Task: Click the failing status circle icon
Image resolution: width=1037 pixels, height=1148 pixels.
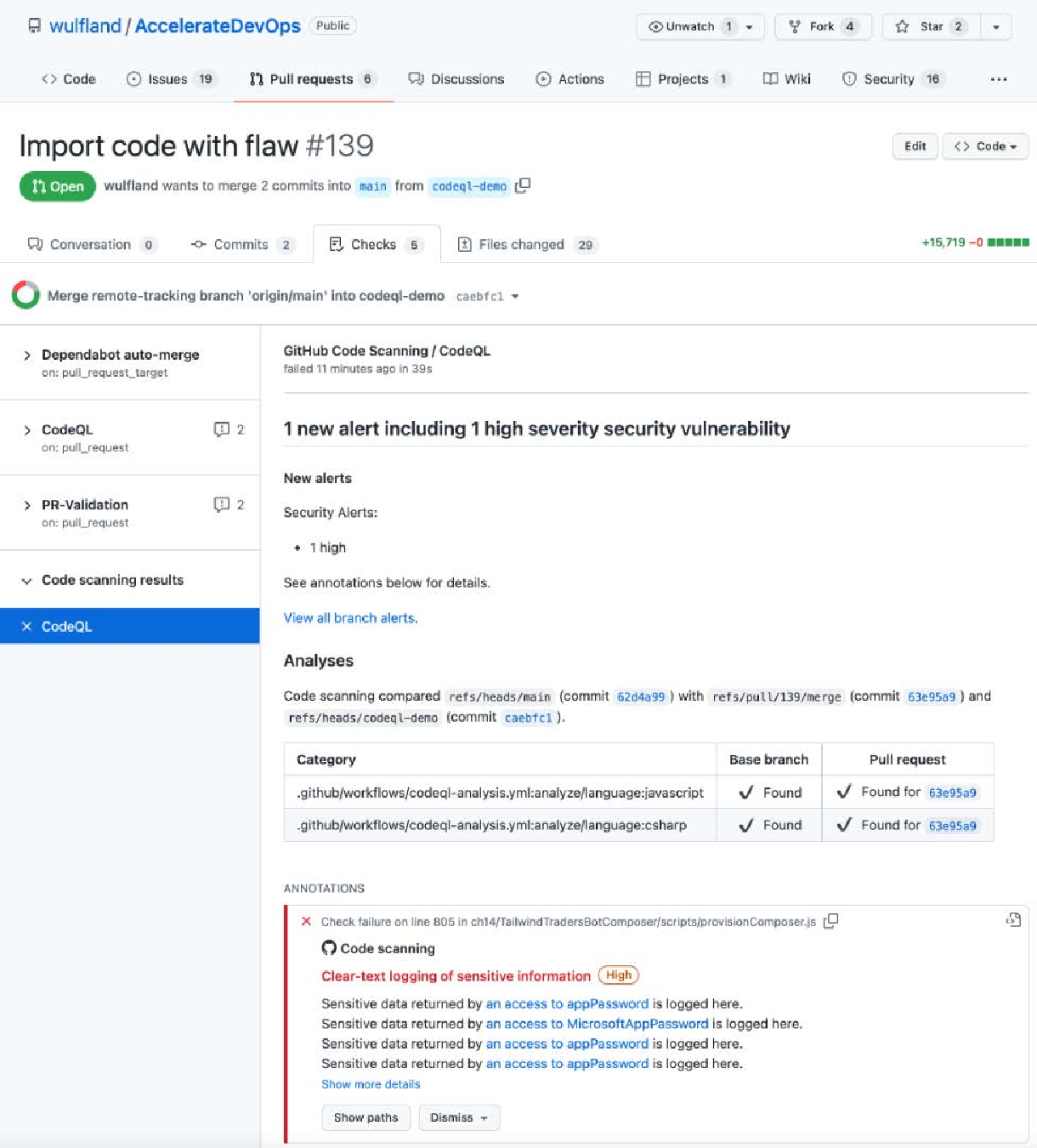Action: 25,295
